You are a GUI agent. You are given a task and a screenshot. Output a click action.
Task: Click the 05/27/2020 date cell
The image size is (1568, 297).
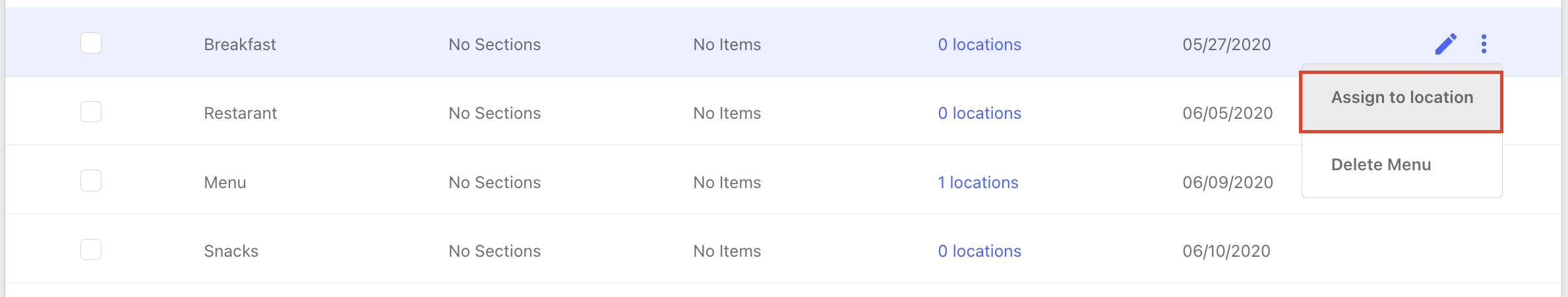click(x=1226, y=45)
